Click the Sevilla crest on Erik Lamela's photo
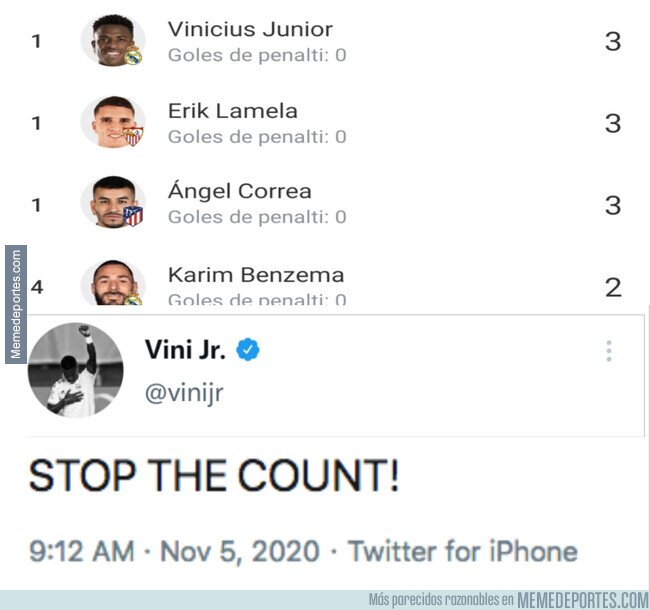The height and width of the screenshot is (610, 650). tap(133, 137)
